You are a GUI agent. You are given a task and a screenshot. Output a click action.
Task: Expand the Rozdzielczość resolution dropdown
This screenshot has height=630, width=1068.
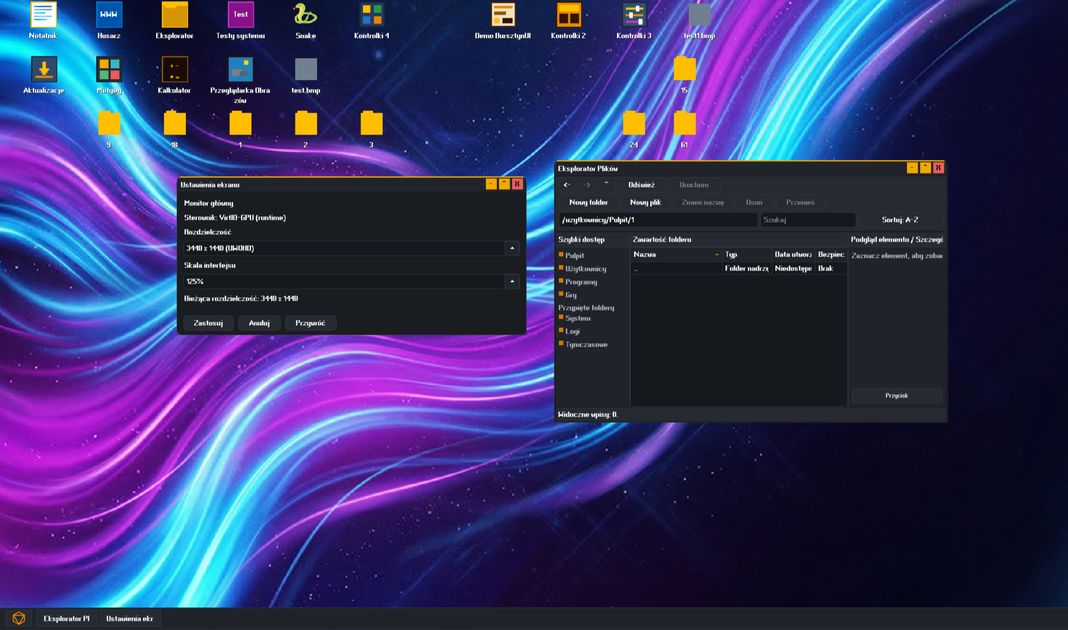pyautogui.click(x=512, y=249)
